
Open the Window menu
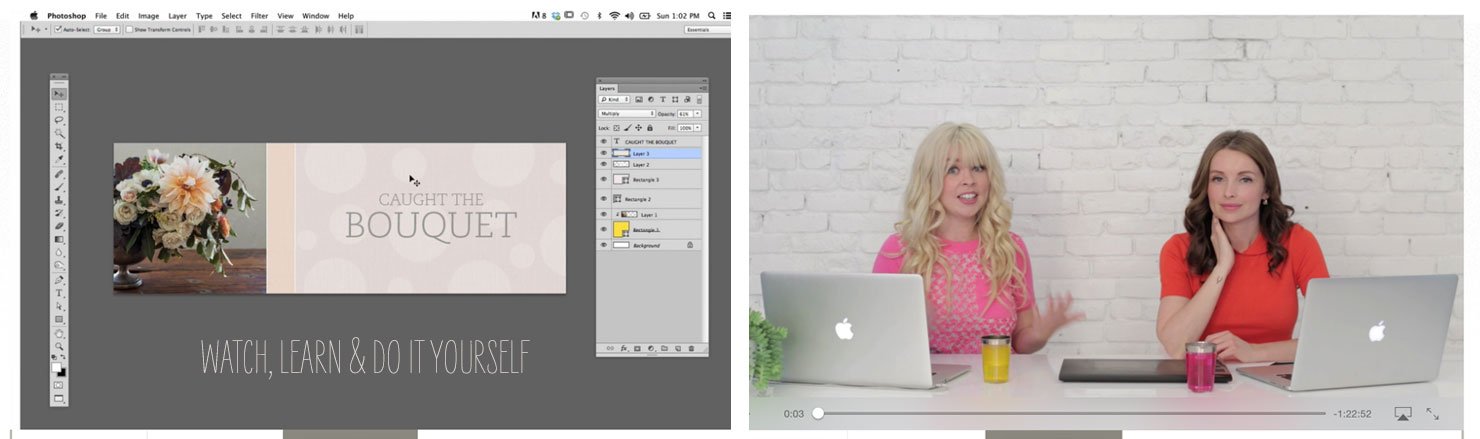pos(315,16)
